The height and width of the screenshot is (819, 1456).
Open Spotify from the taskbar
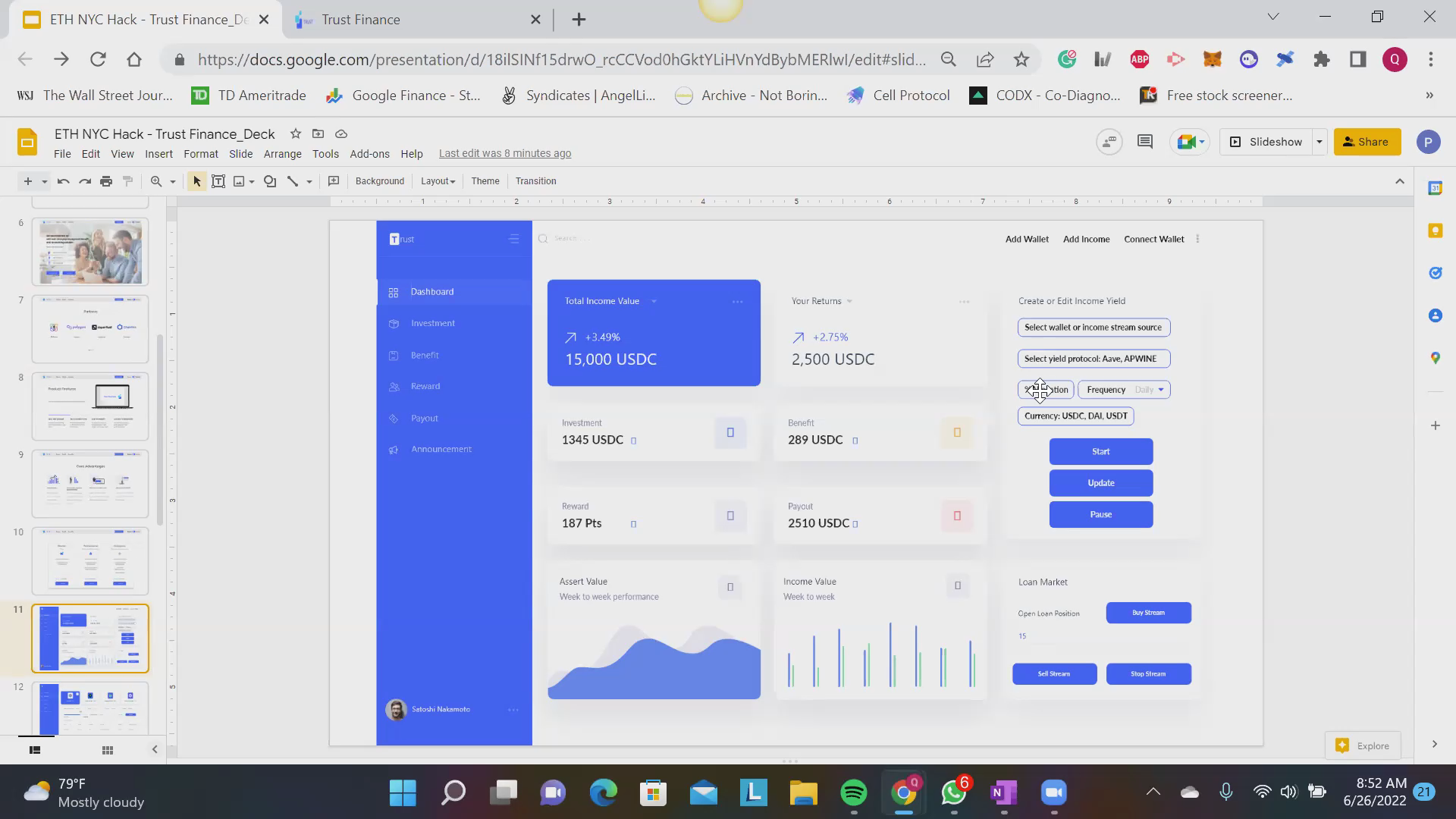point(854,792)
